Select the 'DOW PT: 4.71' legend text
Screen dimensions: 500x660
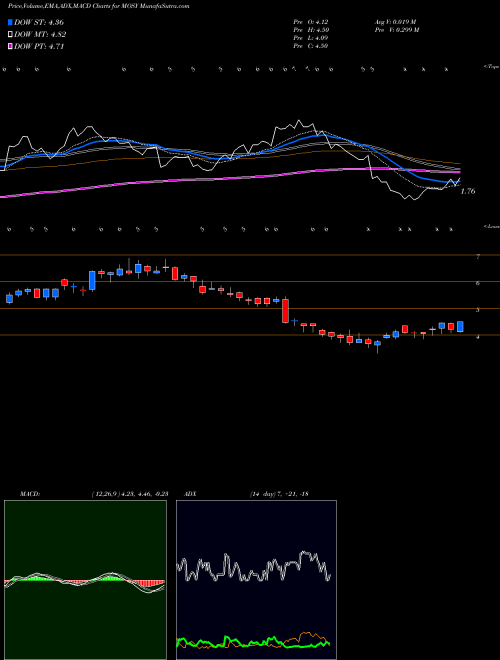pyautogui.click(x=39, y=46)
